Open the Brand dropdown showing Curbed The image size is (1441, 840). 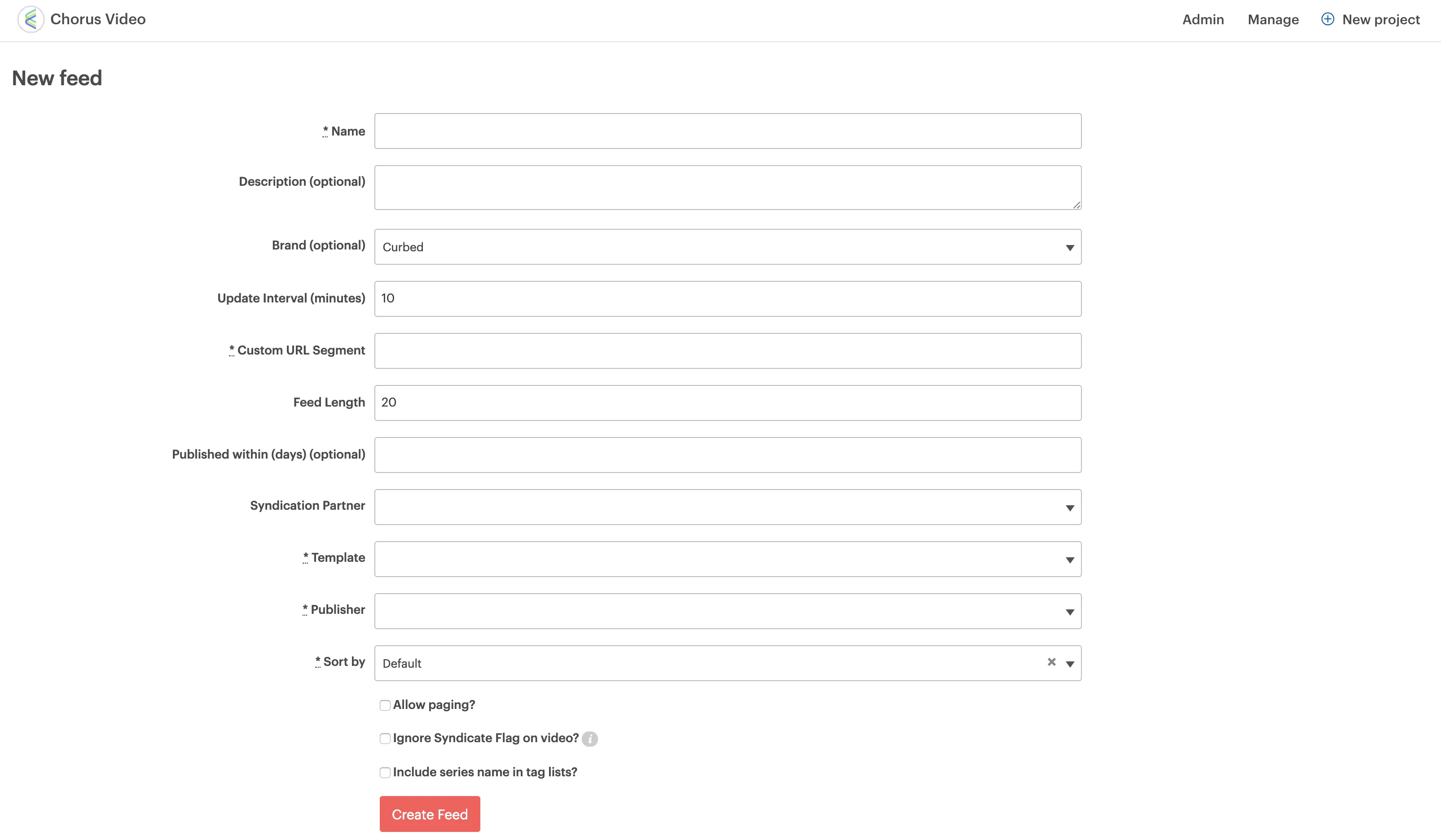tap(727, 247)
